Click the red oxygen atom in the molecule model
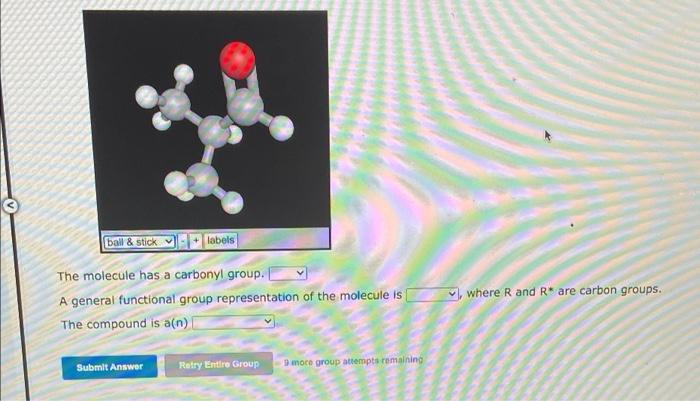700x401 pixels. point(237,60)
